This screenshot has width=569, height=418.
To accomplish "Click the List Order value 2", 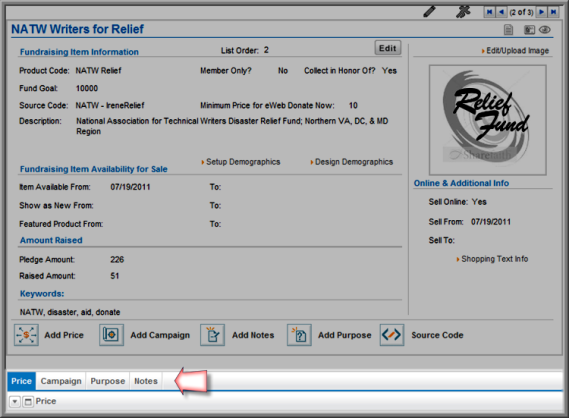I will (x=266, y=50).
